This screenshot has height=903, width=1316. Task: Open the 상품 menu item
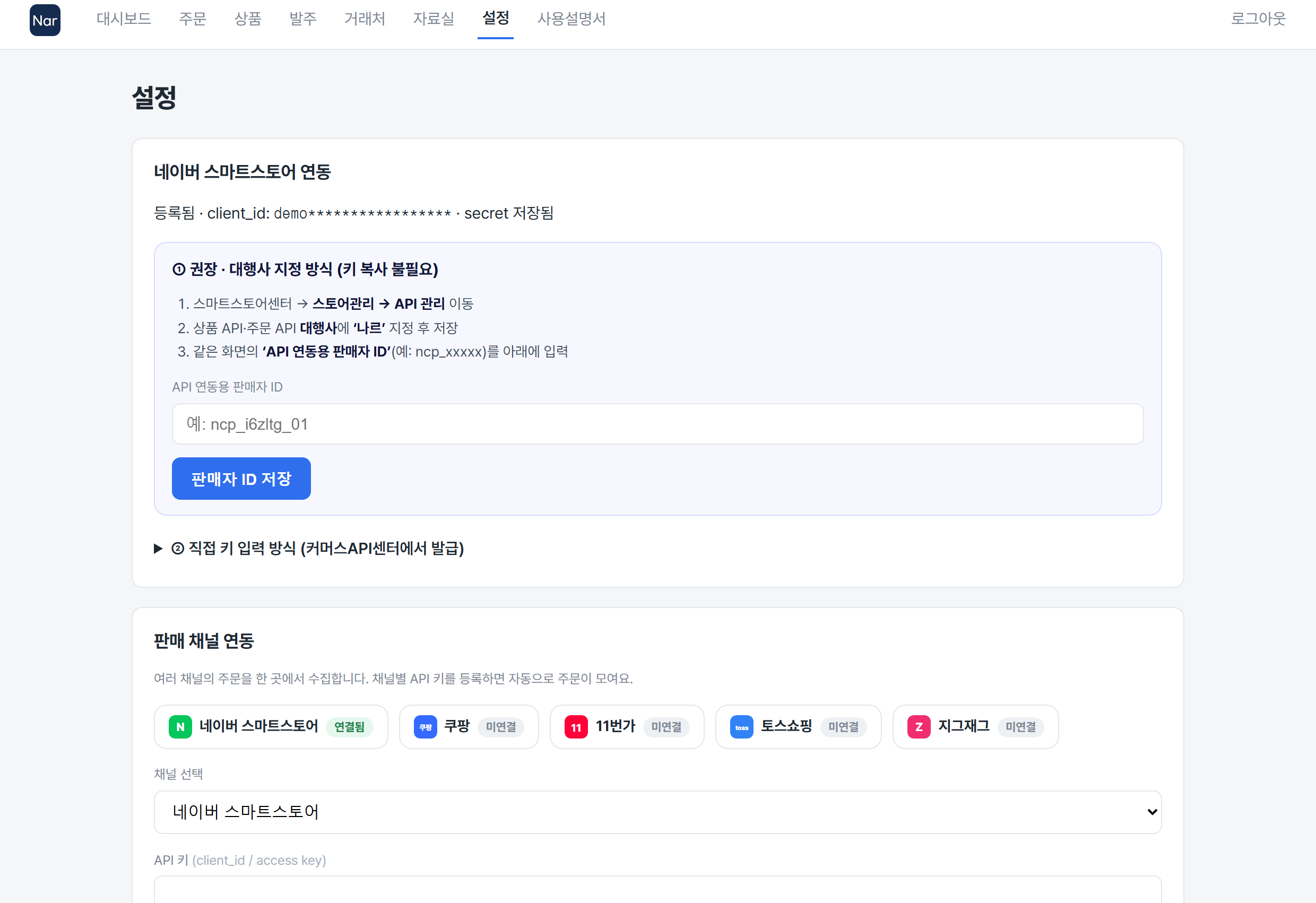pyautogui.click(x=247, y=19)
